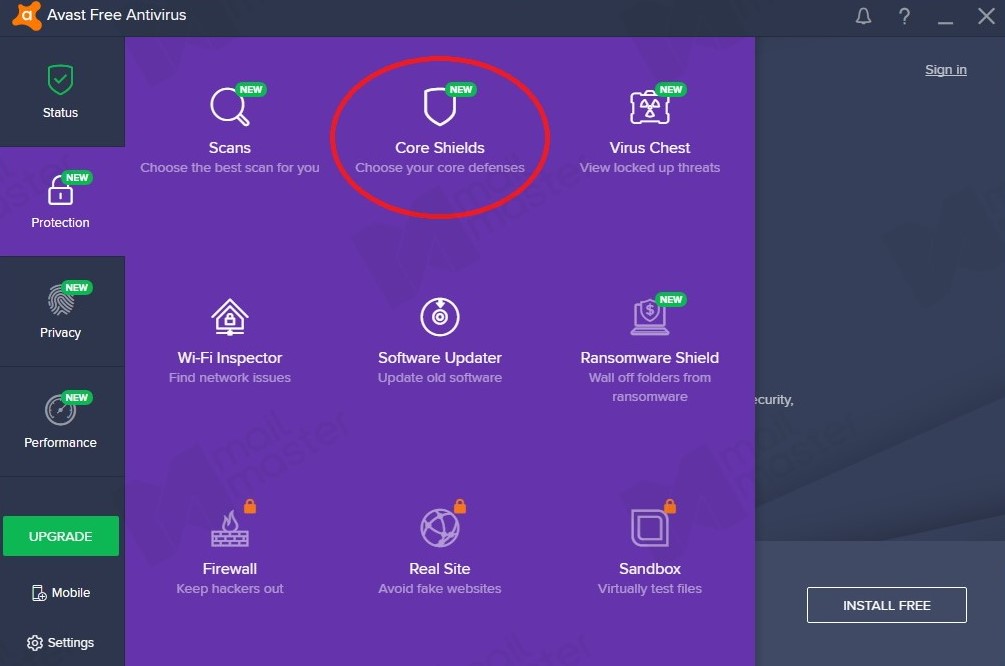Click the "Choose your core defenses" text

point(440,168)
